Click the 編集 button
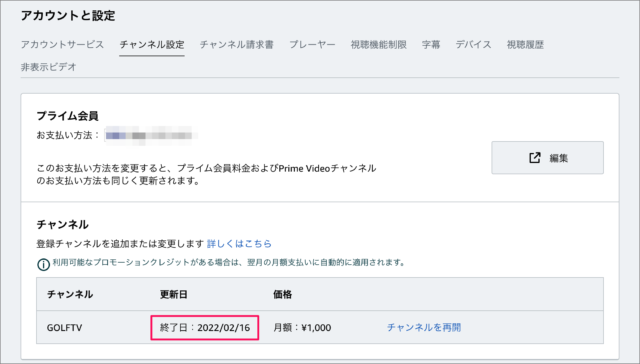Viewport: 640px width, 364px height. (x=547, y=158)
